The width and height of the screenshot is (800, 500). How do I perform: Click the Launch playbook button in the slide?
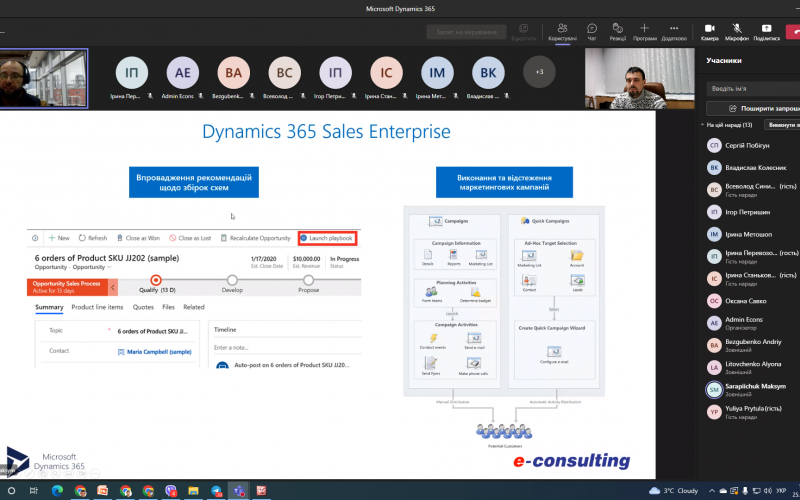(x=327, y=238)
